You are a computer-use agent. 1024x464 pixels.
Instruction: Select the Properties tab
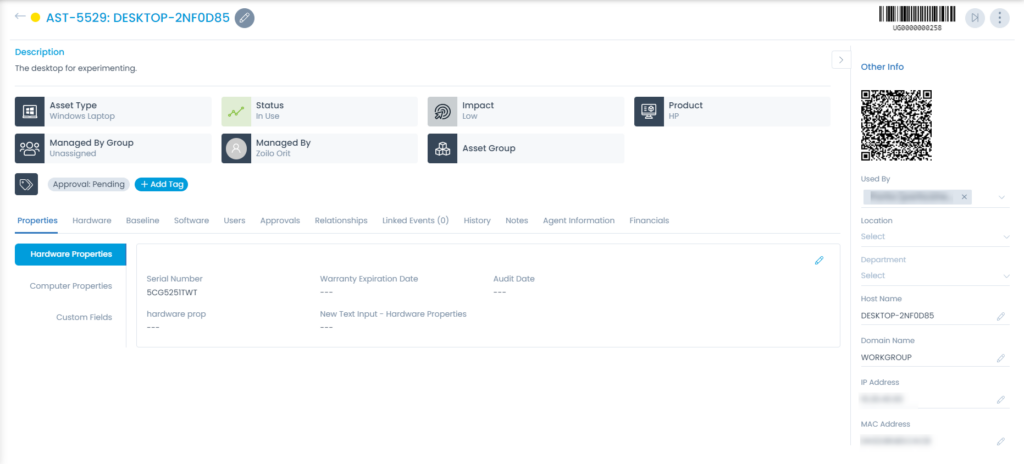[37, 221]
